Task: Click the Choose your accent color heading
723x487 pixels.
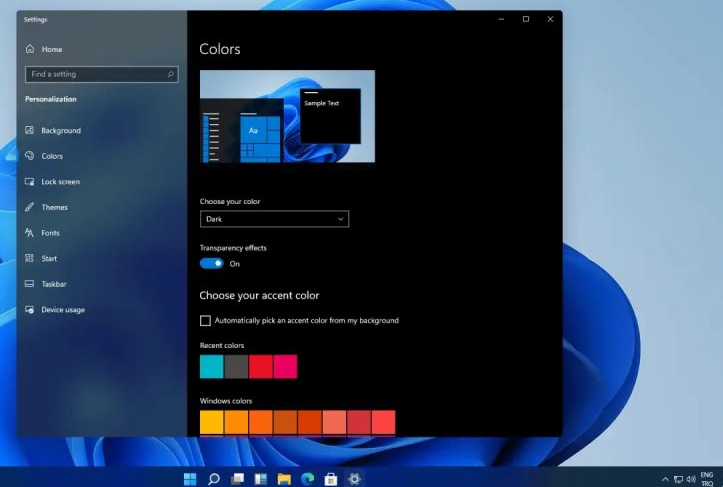Action: click(259, 296)
